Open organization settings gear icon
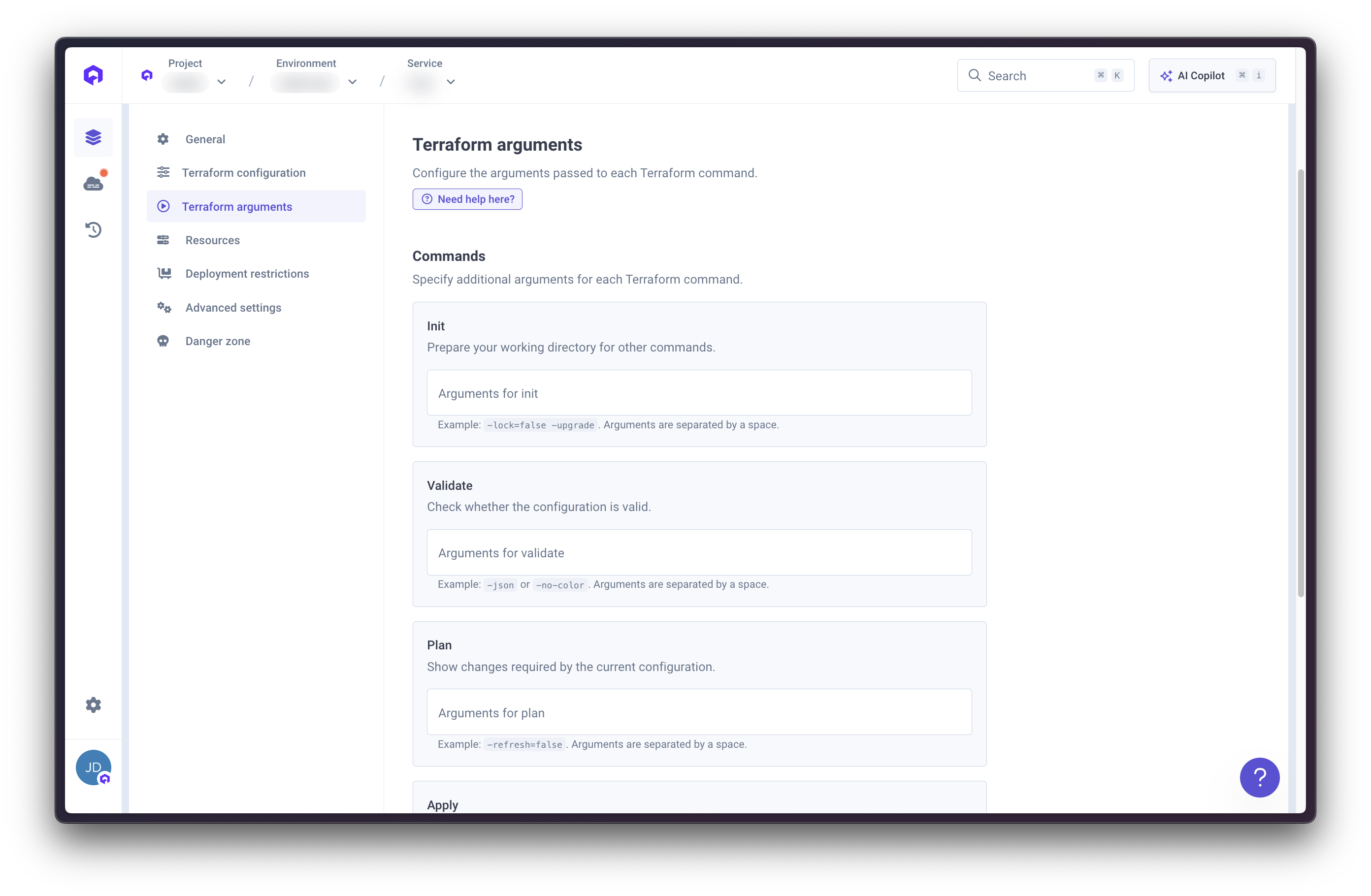 tap(93, 704)
